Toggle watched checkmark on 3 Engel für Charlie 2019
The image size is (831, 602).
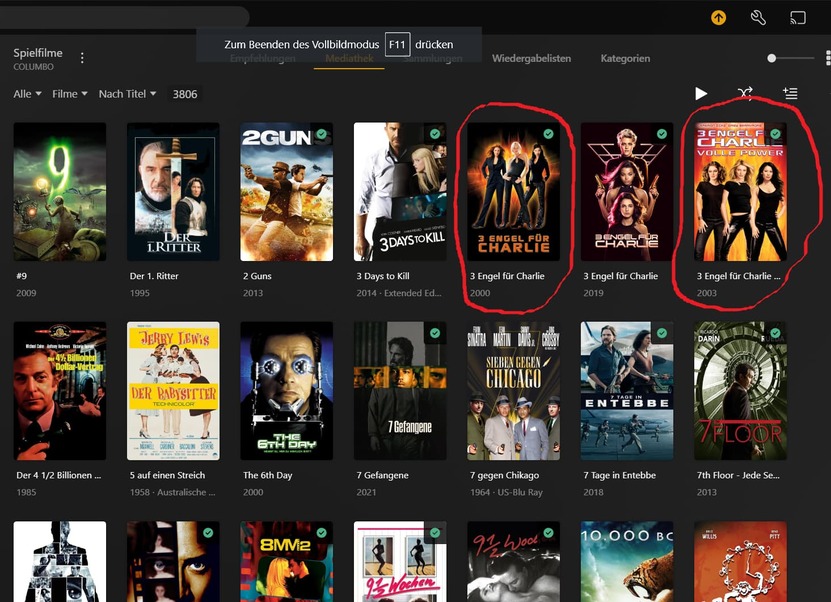[x=662, y=134]
